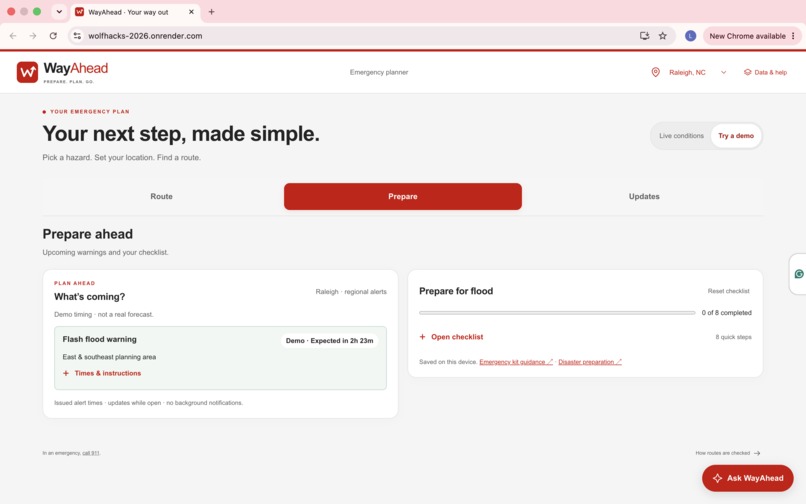Click the location pin icon beside Raleigh, NC
Image resolution: width=806 pixels, height=504 pixels.
pos(655,73)
